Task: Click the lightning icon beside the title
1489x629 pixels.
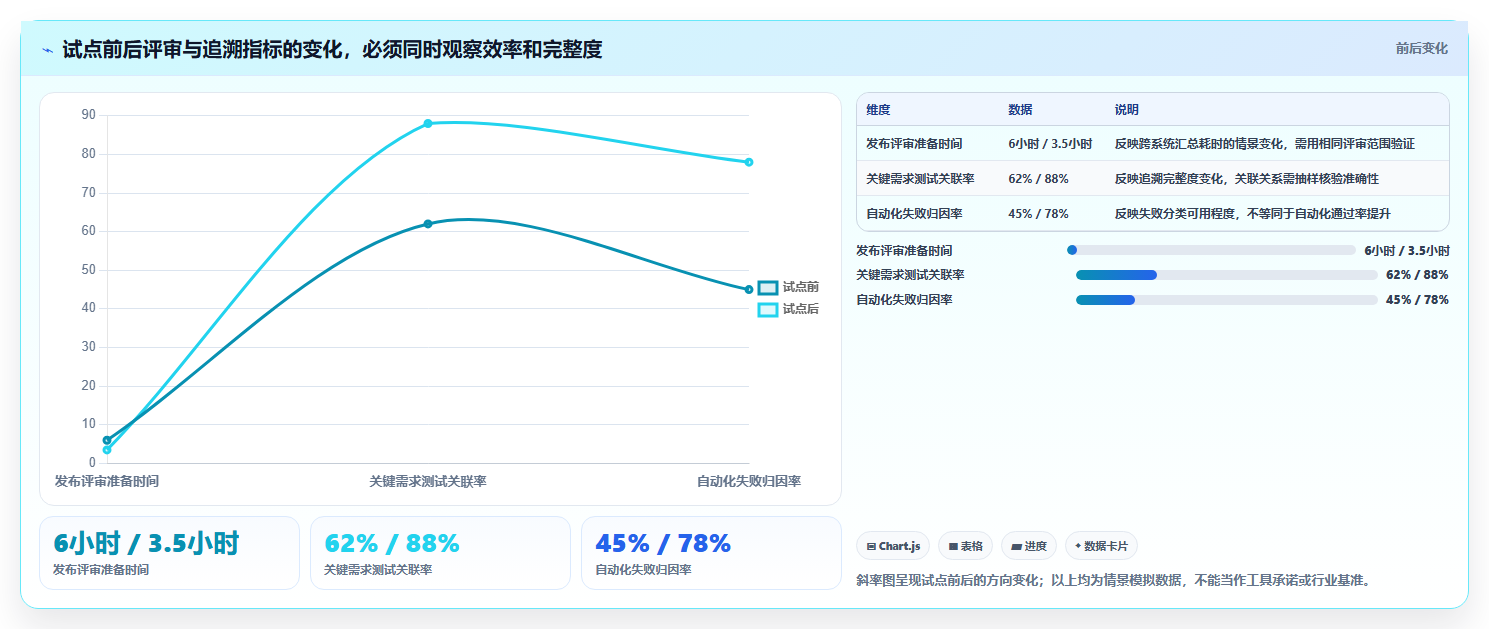Action: point(47,49)
